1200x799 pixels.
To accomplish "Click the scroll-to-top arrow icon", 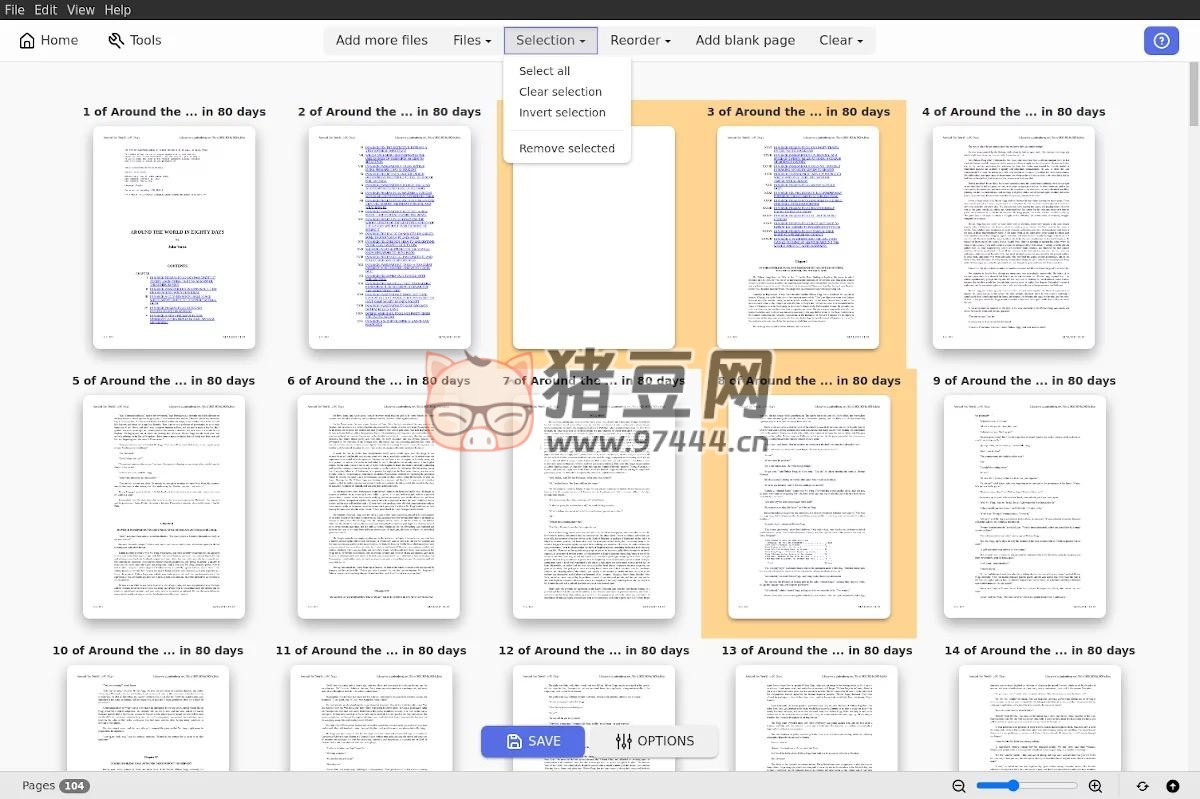I will coord(1173,787).
